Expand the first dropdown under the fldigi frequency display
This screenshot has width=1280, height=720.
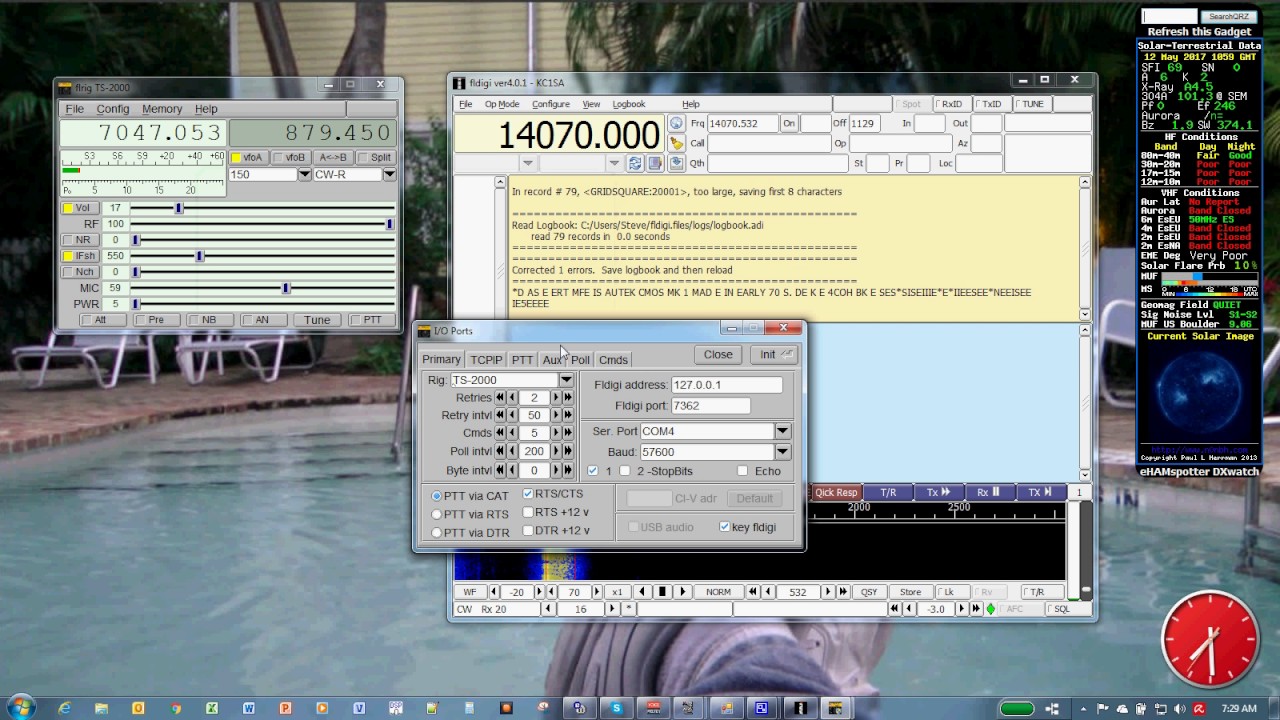point(528,163)
